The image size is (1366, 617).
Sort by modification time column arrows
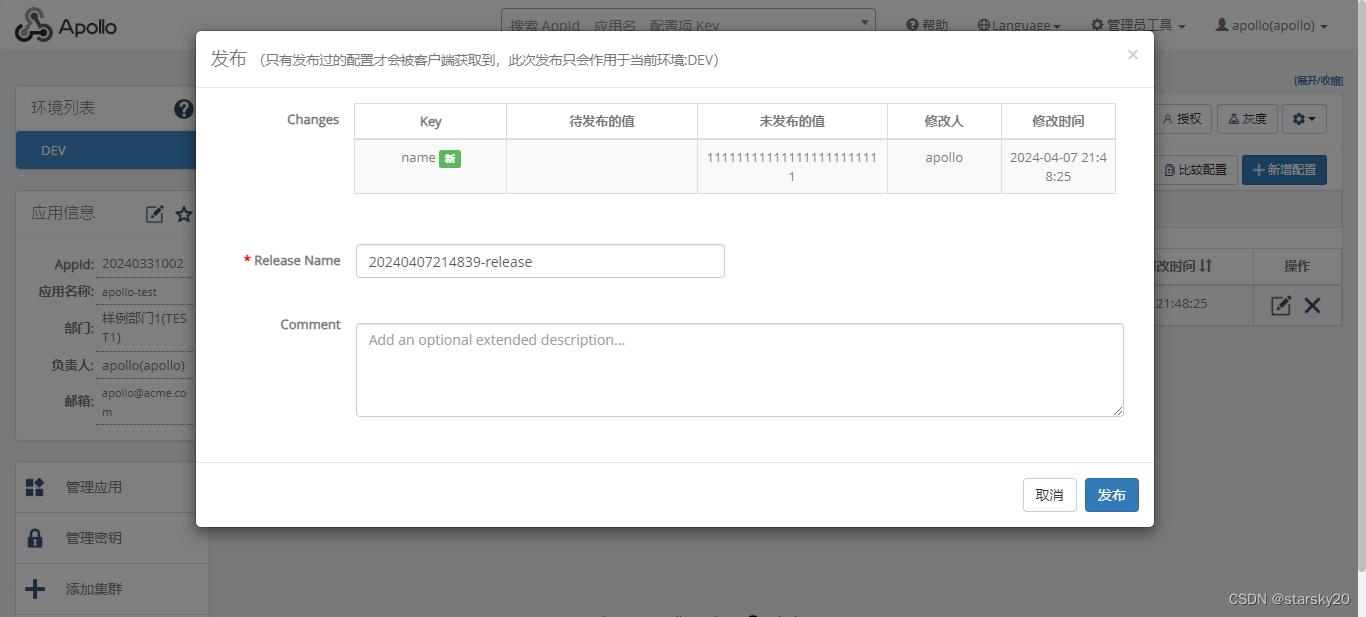pyautogui.click(x=1205, y=266)
